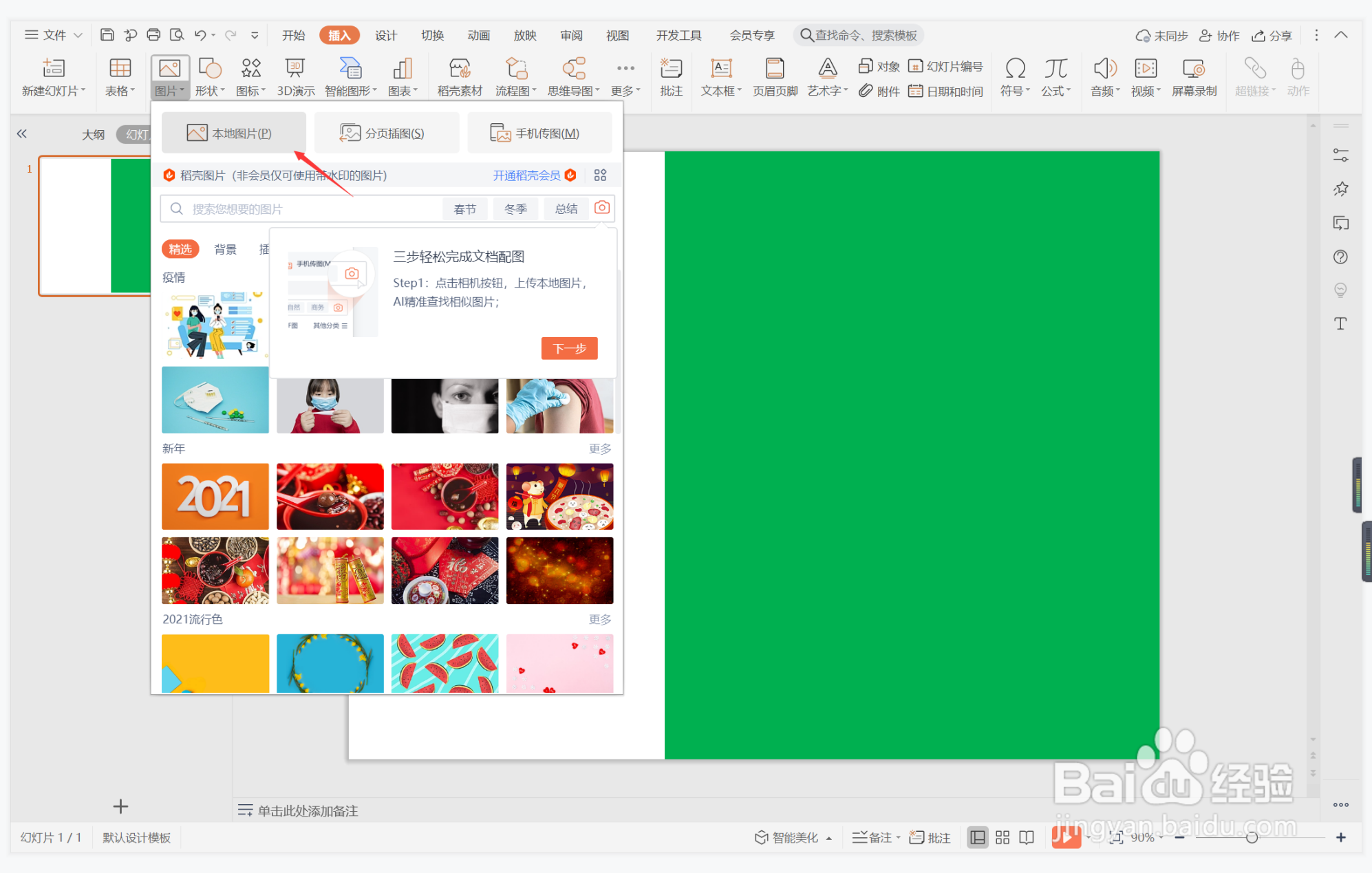Insert a table with 表格 icon

(x=120, y=76)
